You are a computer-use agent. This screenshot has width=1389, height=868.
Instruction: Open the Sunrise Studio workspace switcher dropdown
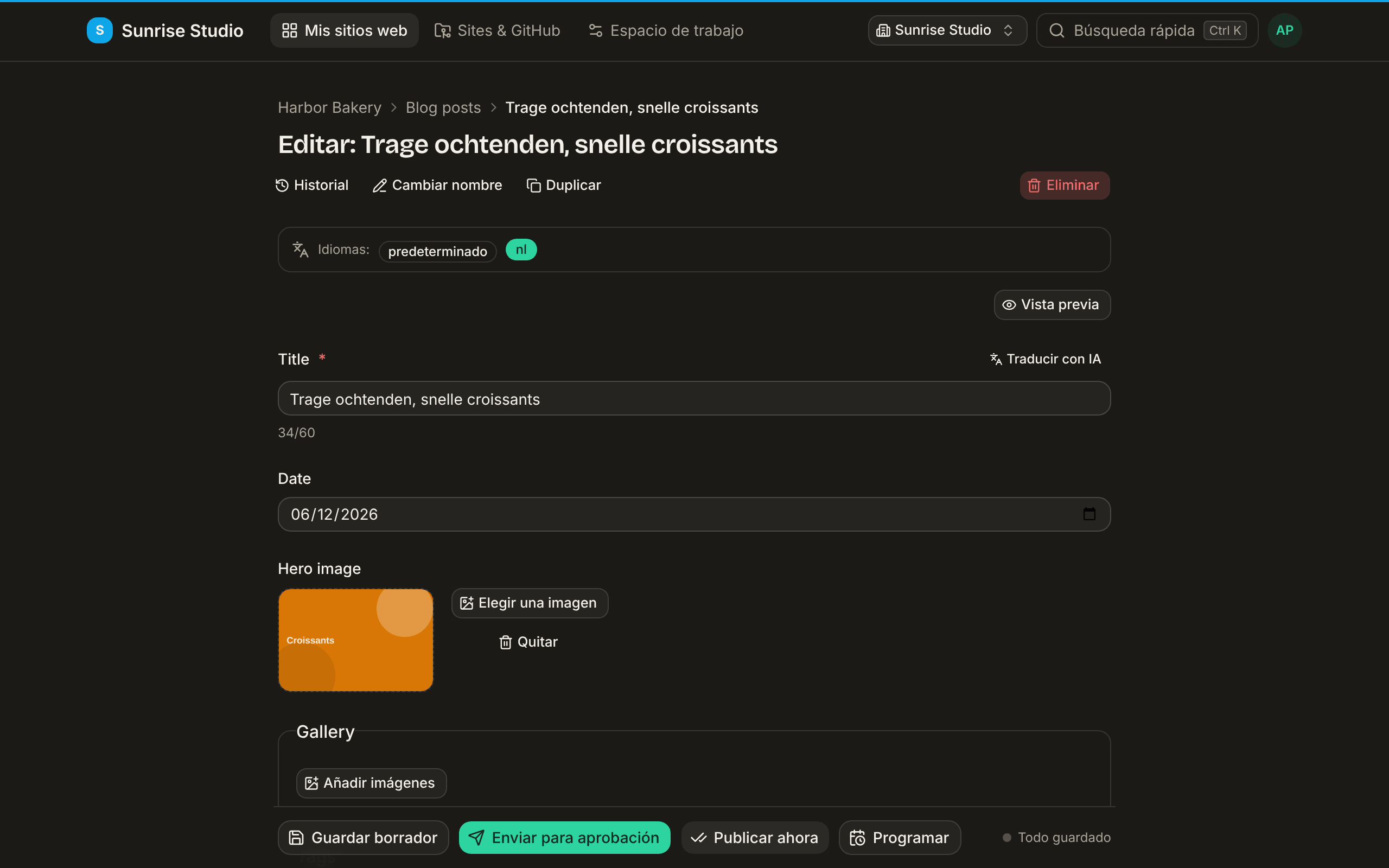pyautogui.click(x=947, y=30)
